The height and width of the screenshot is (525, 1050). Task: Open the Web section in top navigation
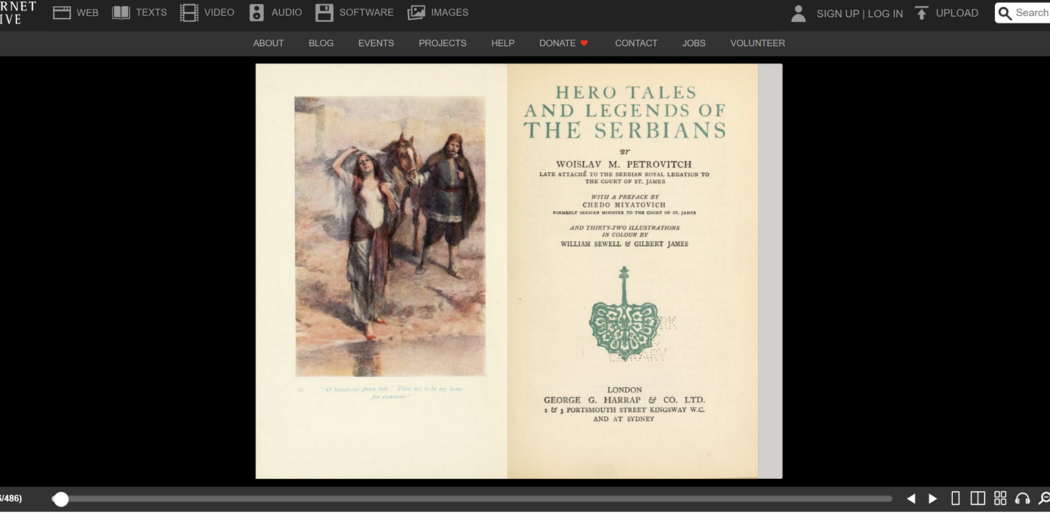[76, 13]
